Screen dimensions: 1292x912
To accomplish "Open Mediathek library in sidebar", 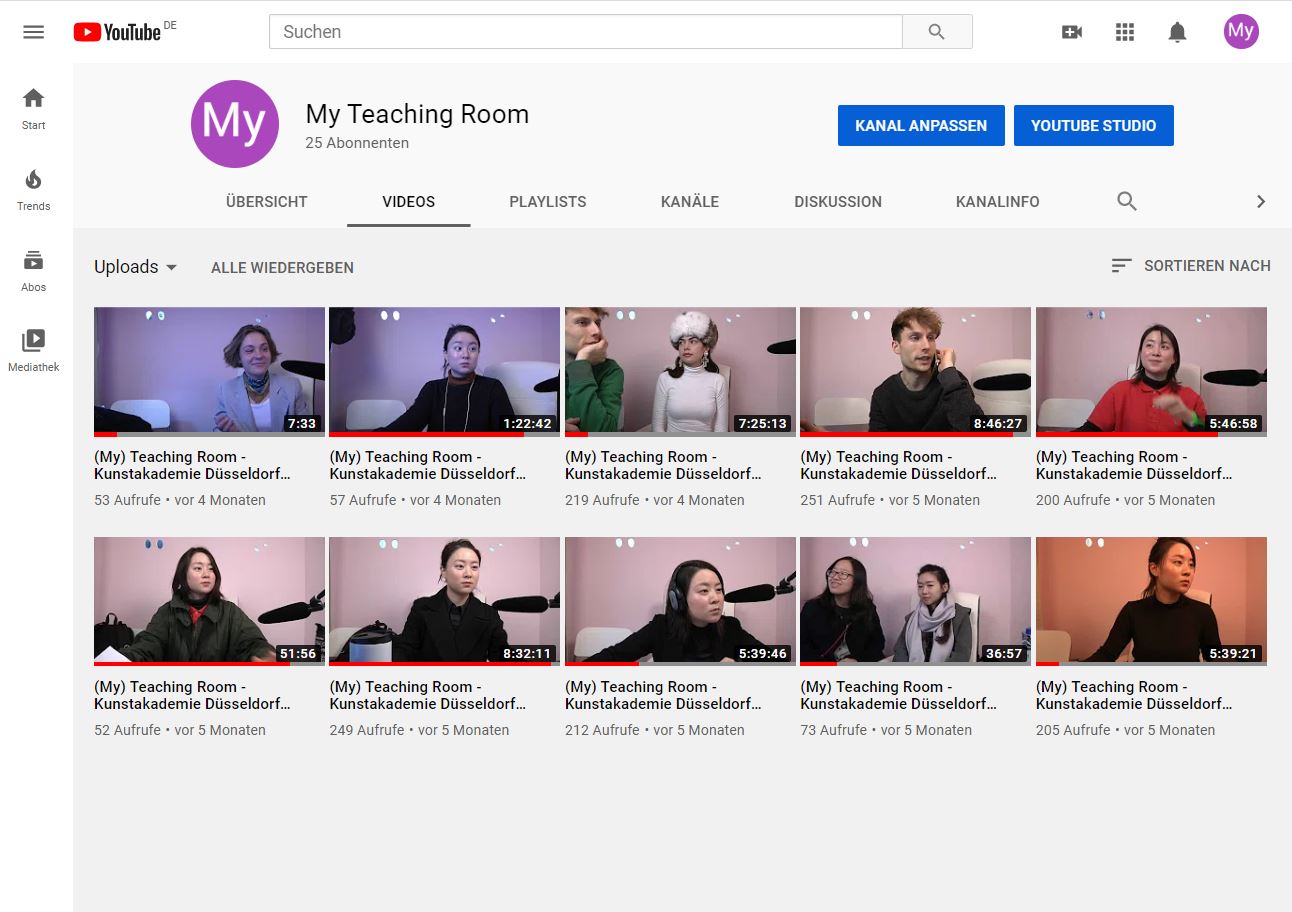I will (33, 351).
